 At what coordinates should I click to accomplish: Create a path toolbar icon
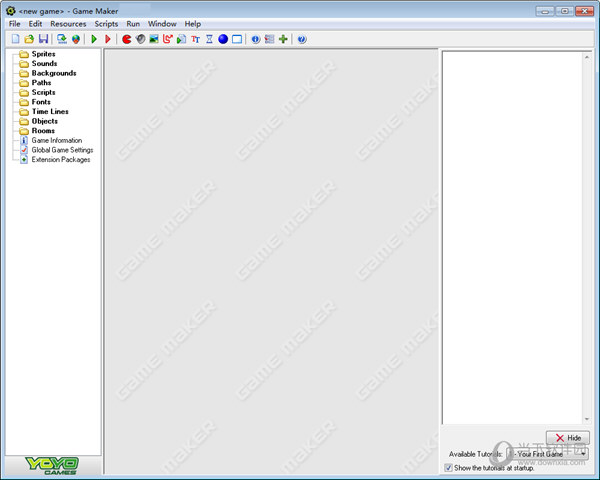click(168, 39)
